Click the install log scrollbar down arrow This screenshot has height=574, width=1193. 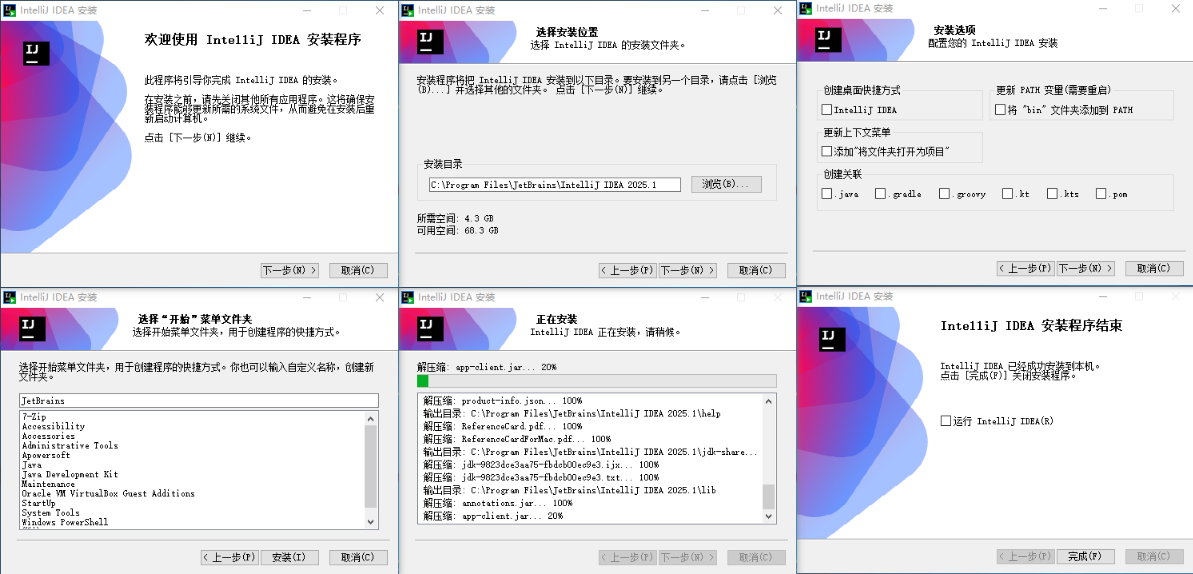coord(769,516)
